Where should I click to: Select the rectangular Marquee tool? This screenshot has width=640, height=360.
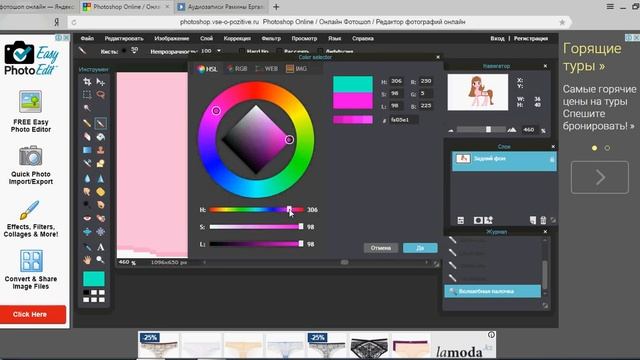pyautogui.click(x=87, y=95)
